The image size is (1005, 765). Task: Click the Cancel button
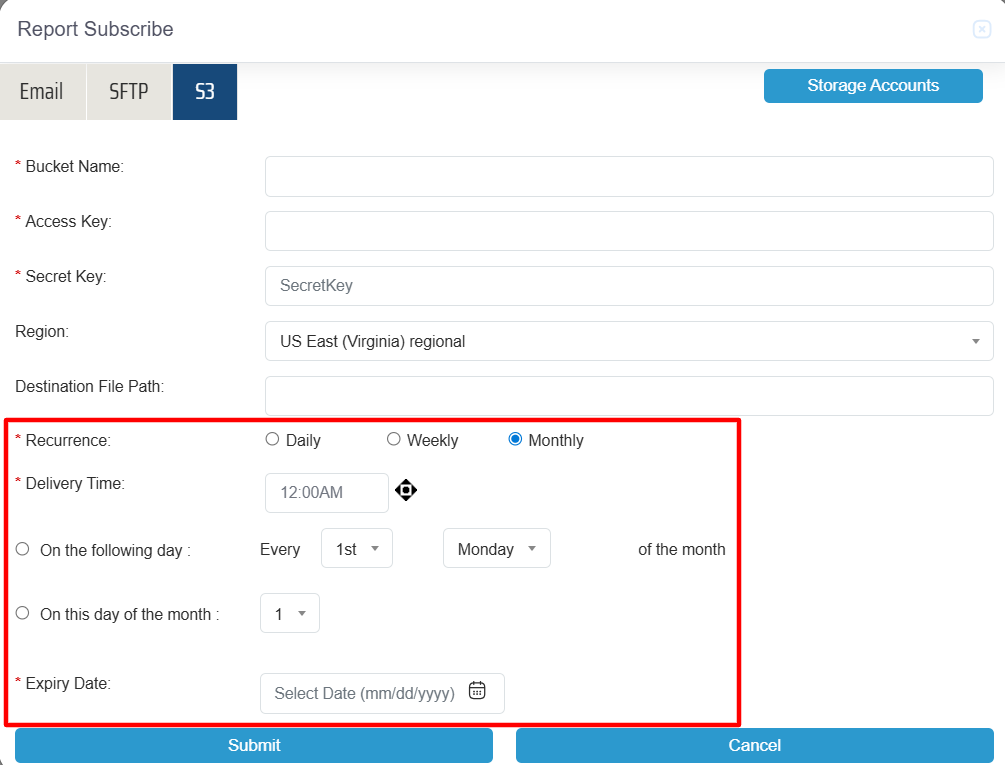[x=754, y=745]
